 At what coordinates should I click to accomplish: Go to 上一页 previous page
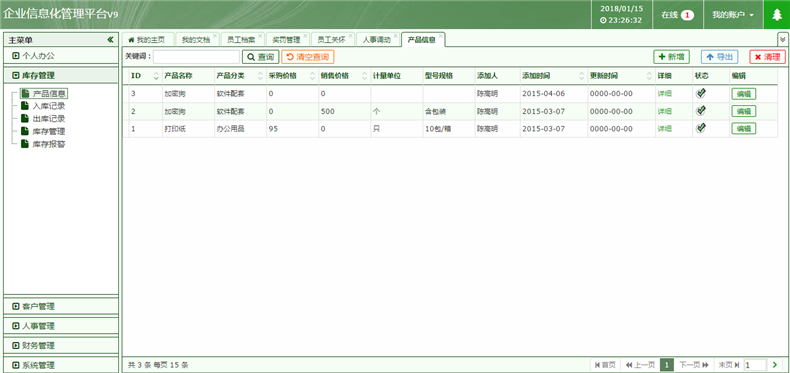pos(640,364)
